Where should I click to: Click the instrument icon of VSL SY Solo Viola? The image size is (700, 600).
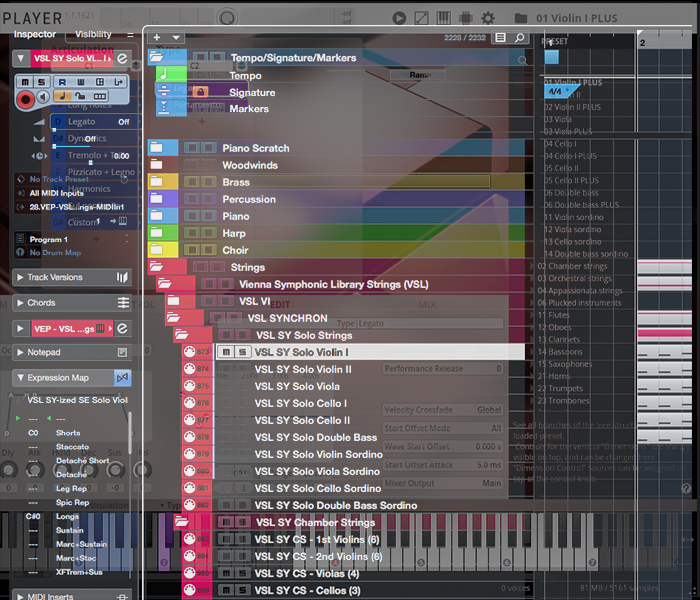[x=189, y=386]
